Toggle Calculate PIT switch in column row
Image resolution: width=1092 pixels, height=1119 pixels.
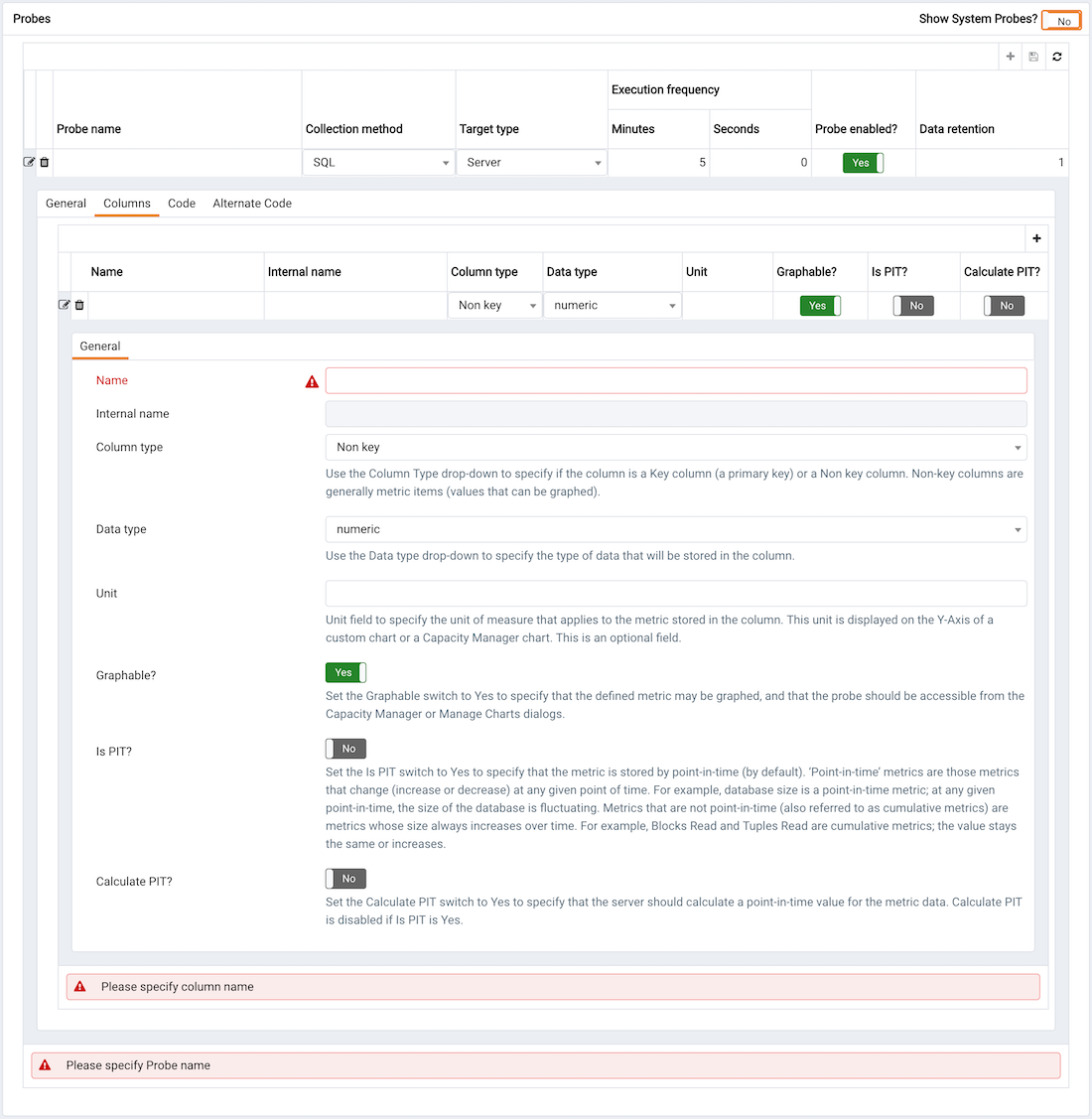pos(1005,306)
